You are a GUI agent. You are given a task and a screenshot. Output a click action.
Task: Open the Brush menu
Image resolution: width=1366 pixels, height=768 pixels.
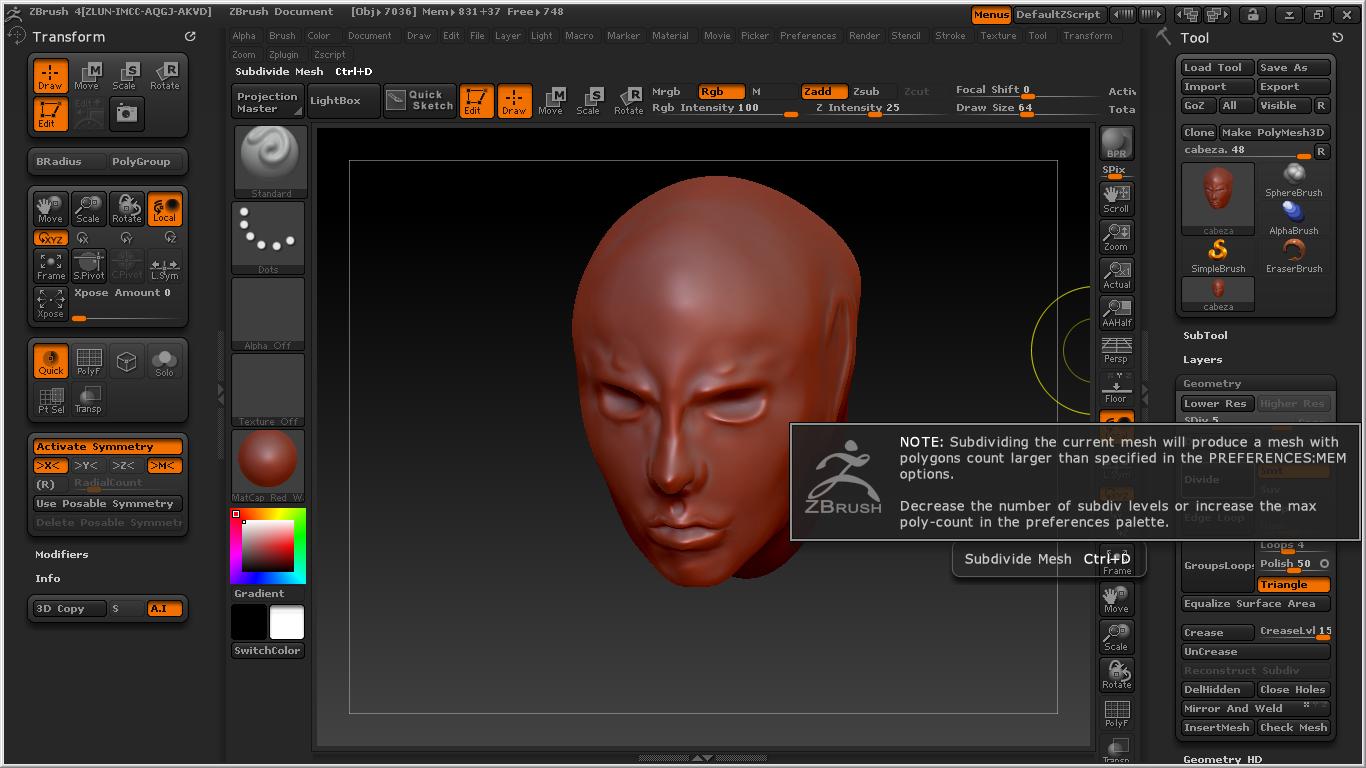coord(282,36)
